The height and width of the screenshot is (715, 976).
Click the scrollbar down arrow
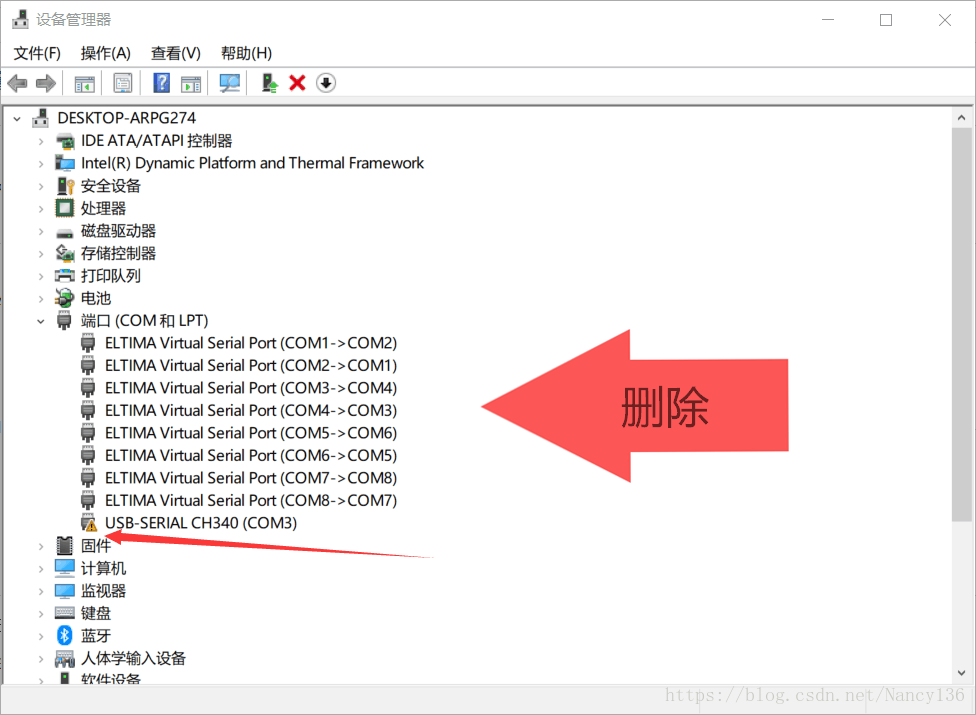point(961,673)
